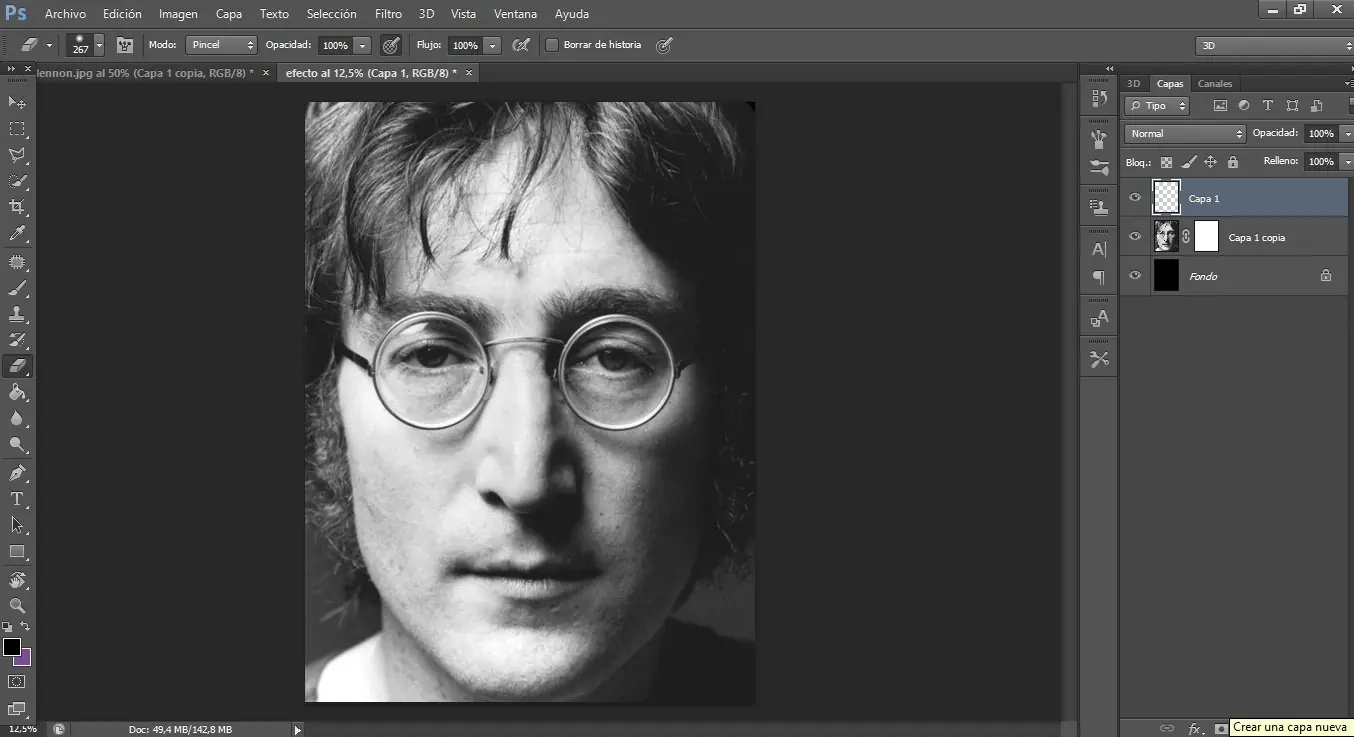This screenshot has width=1354, height=737.
Task: Select the Brush tool in the toolbar
Action: 15,287
